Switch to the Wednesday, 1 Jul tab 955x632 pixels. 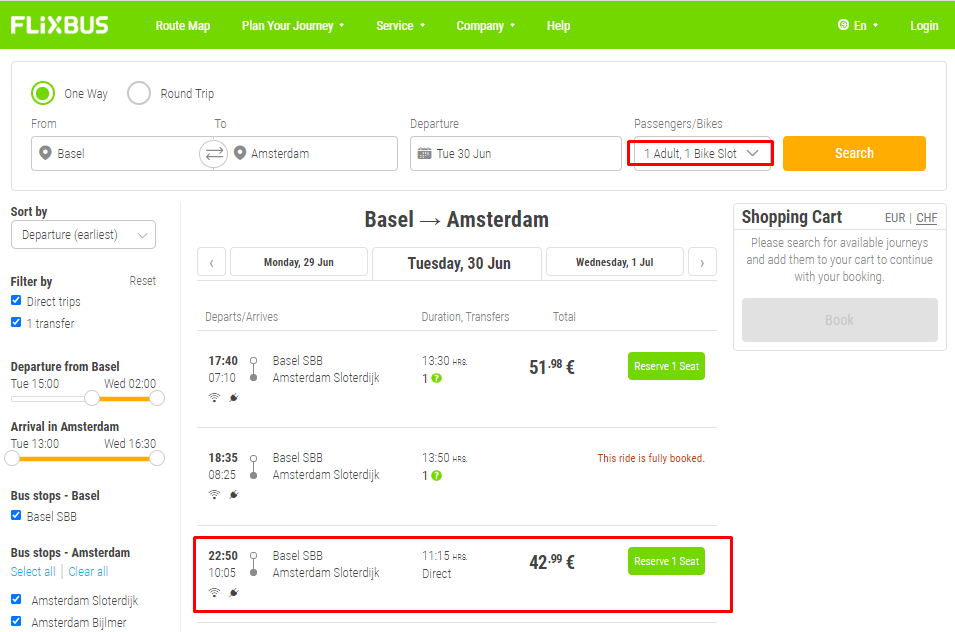(614, 263)
